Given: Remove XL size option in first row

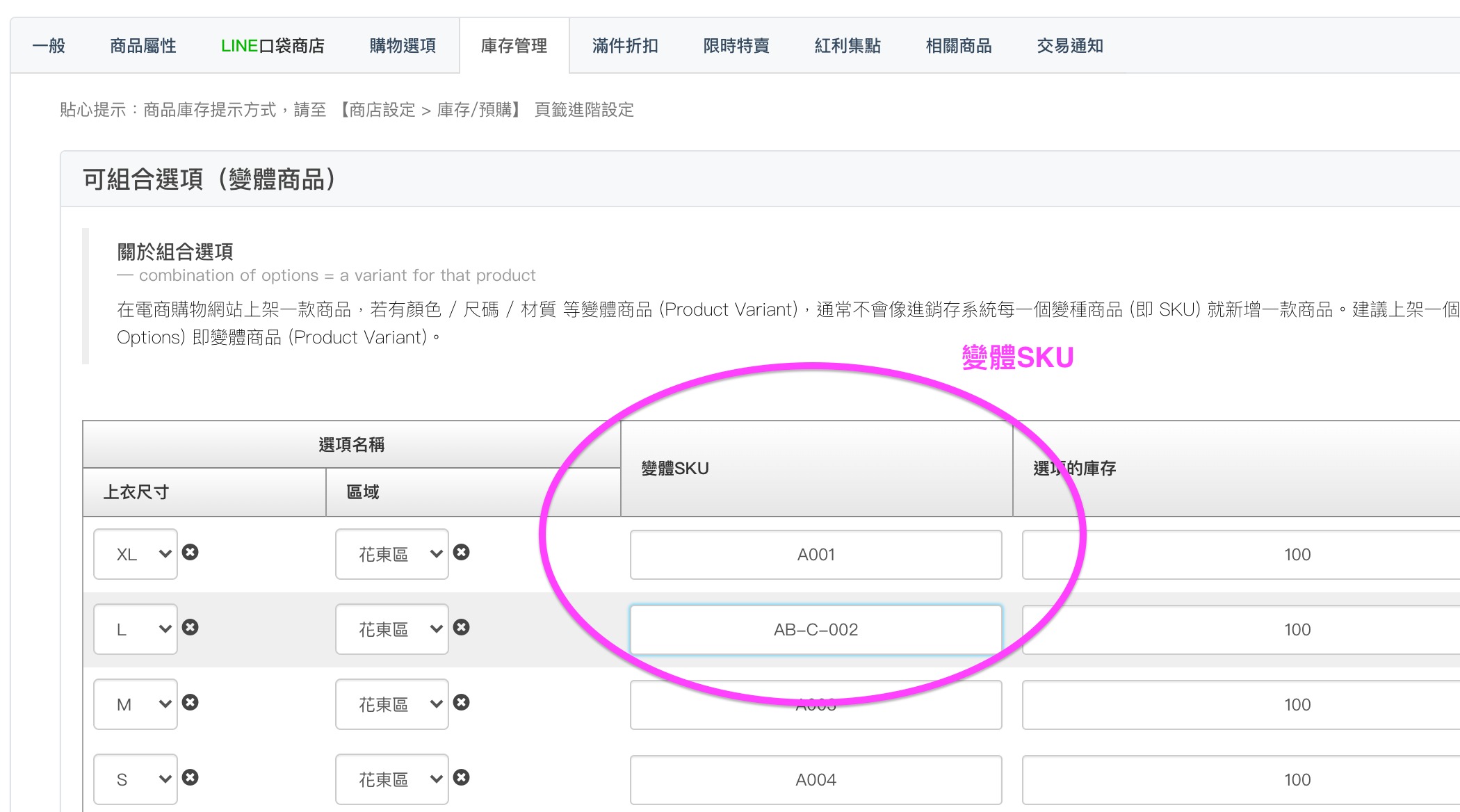Looking at the screenshot, I should (x=190, y=552).
